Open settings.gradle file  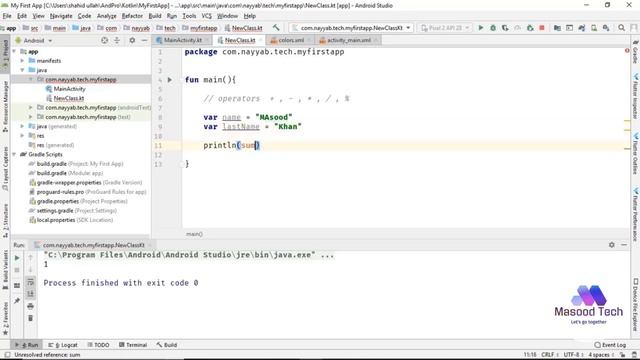tap(73, 211)
